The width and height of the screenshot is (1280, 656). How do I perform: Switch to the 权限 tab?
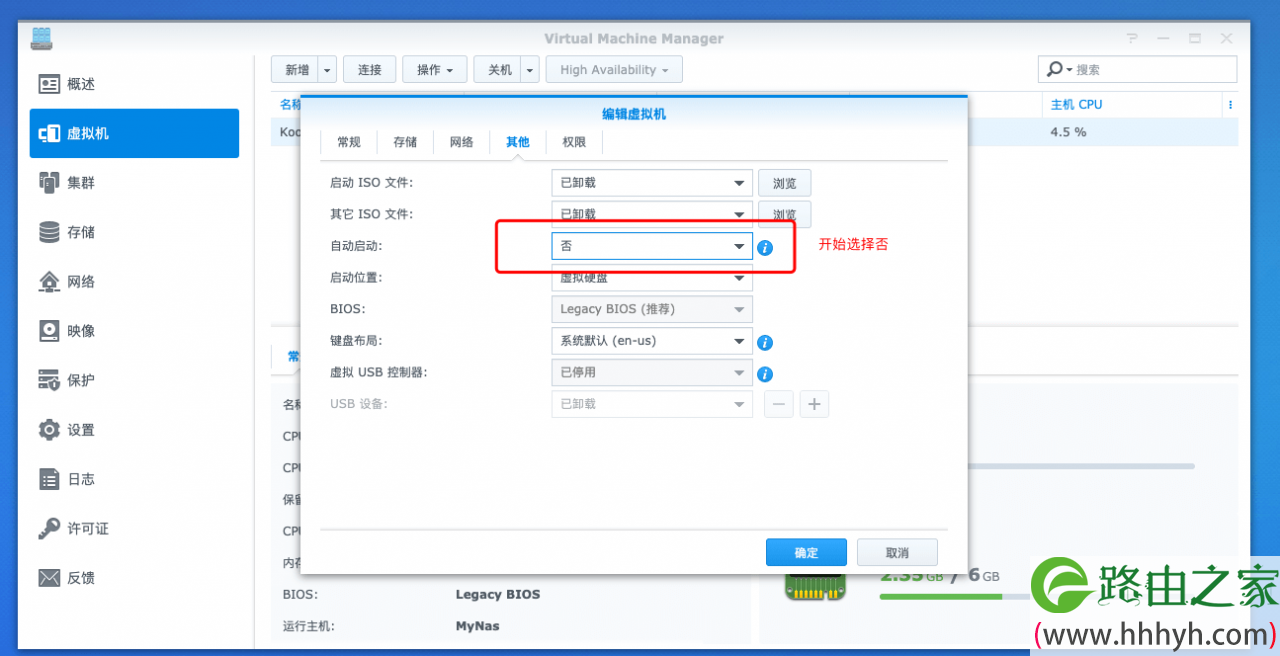(x=574, y=142)
